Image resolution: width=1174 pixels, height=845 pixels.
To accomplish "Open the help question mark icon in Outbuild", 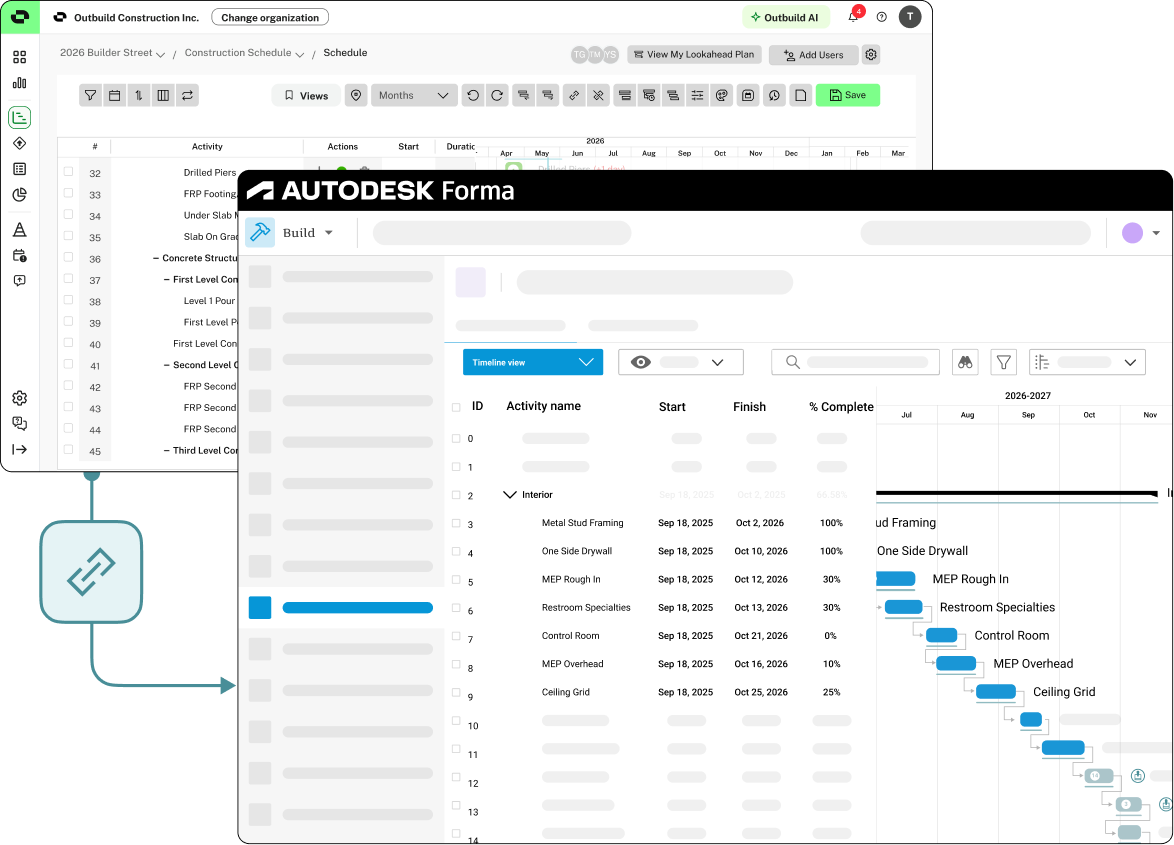I will [882, 17].
